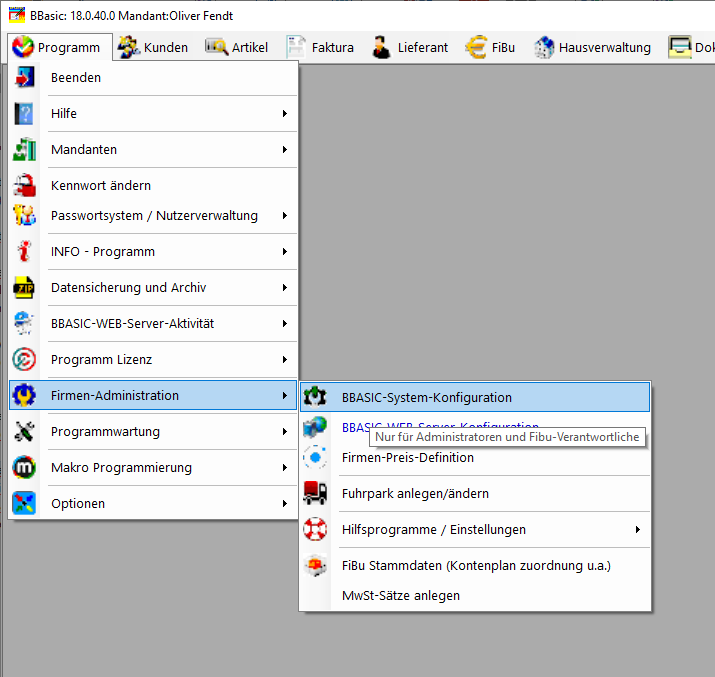Click the Programm menu color wheel icon
The image size is (715, 677).
23,47
